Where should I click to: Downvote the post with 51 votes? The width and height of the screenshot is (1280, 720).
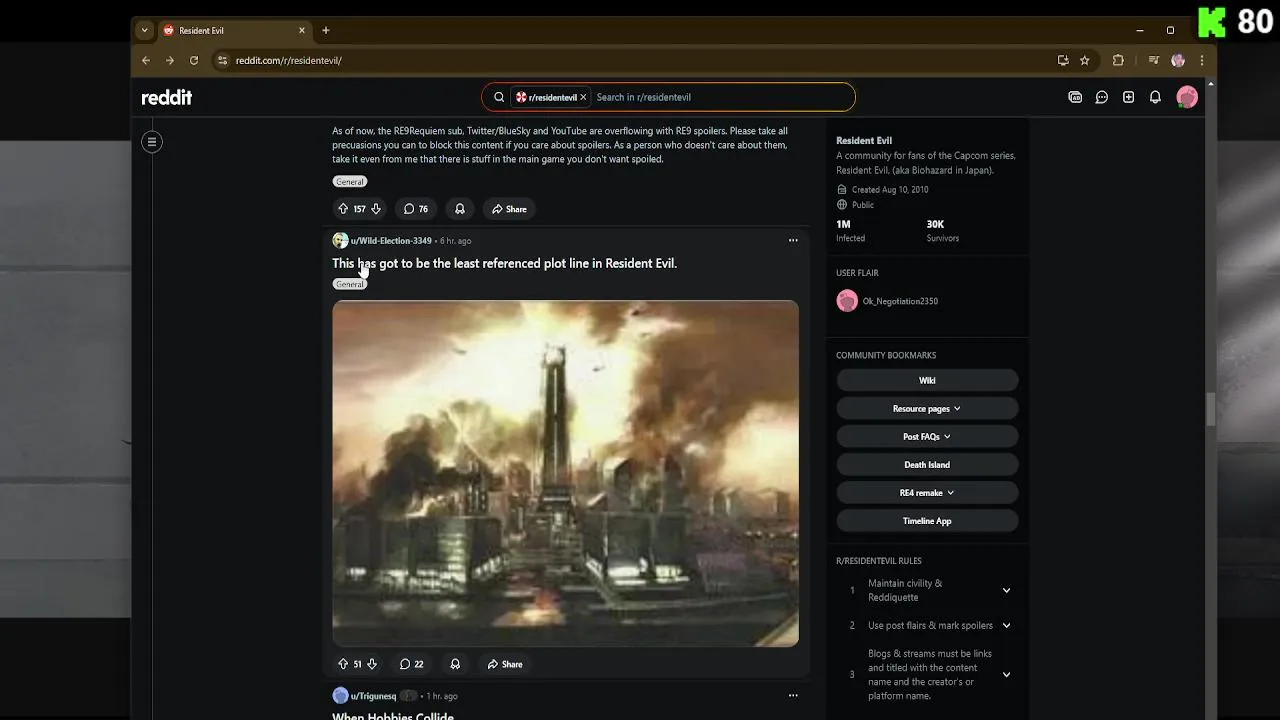[x=372, y=664]
